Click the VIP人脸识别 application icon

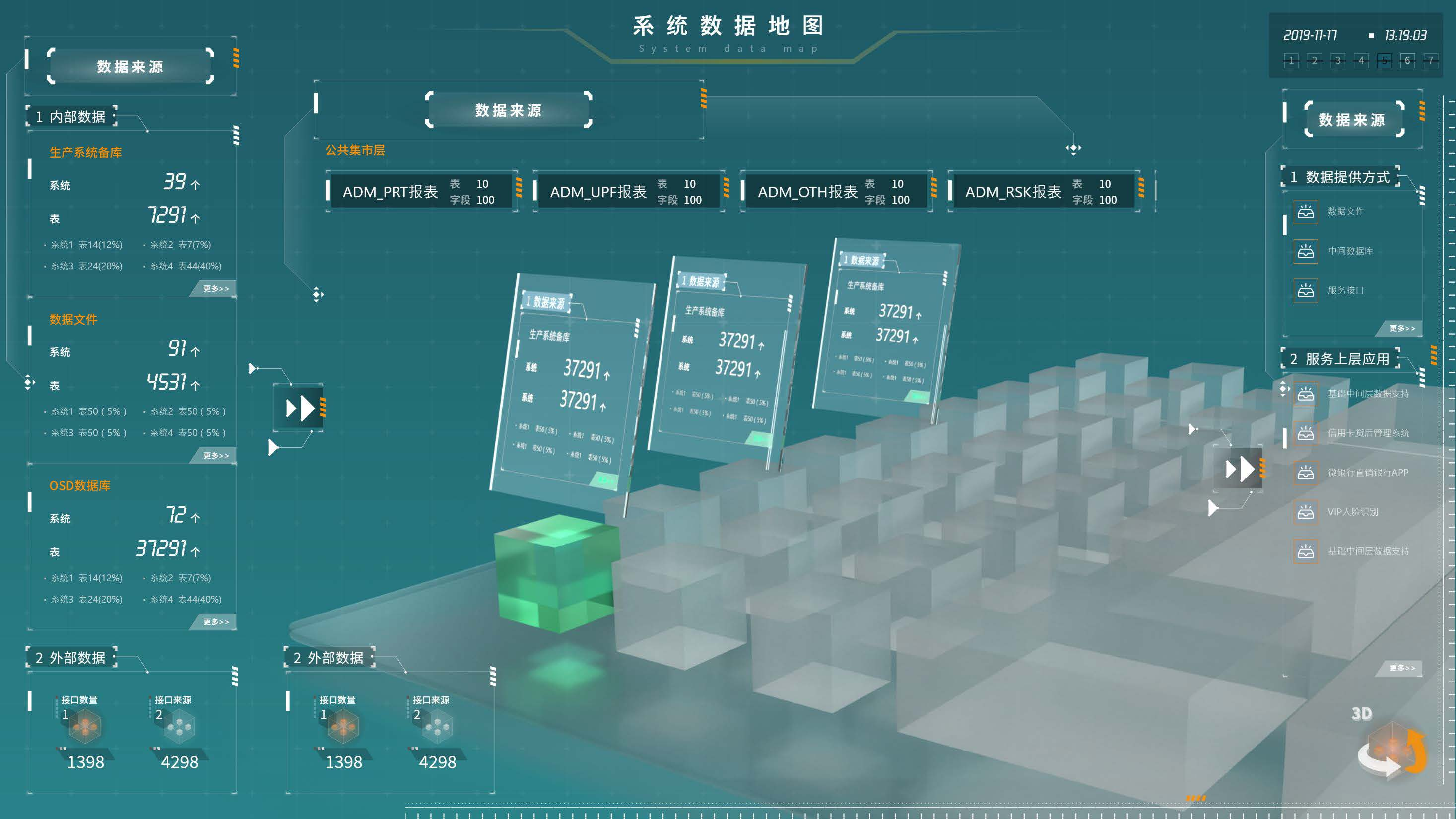(x=1306, y=512)
